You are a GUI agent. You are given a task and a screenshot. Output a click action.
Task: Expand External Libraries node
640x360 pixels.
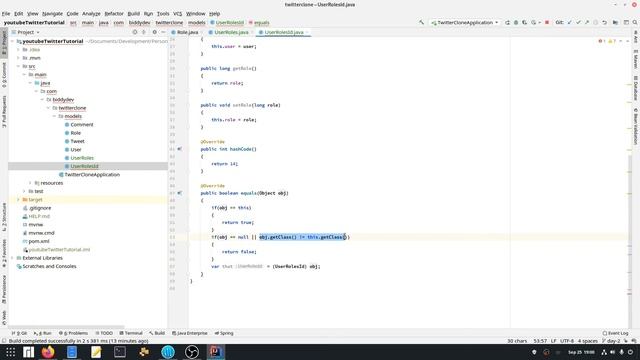coord(12,258)
